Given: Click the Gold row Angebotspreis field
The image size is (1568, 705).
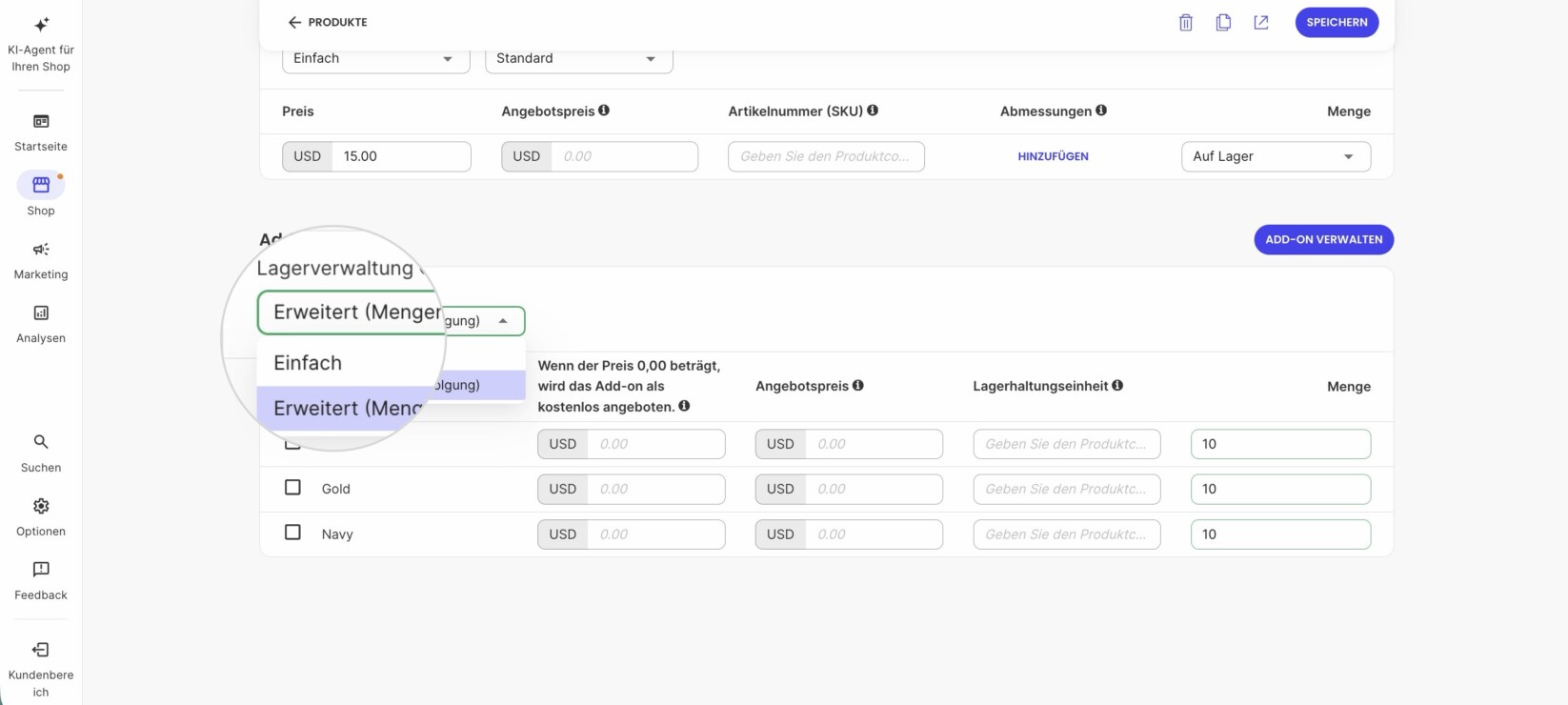Looking at the screenshot, I should pyautogui.click(x=874, y=489).
